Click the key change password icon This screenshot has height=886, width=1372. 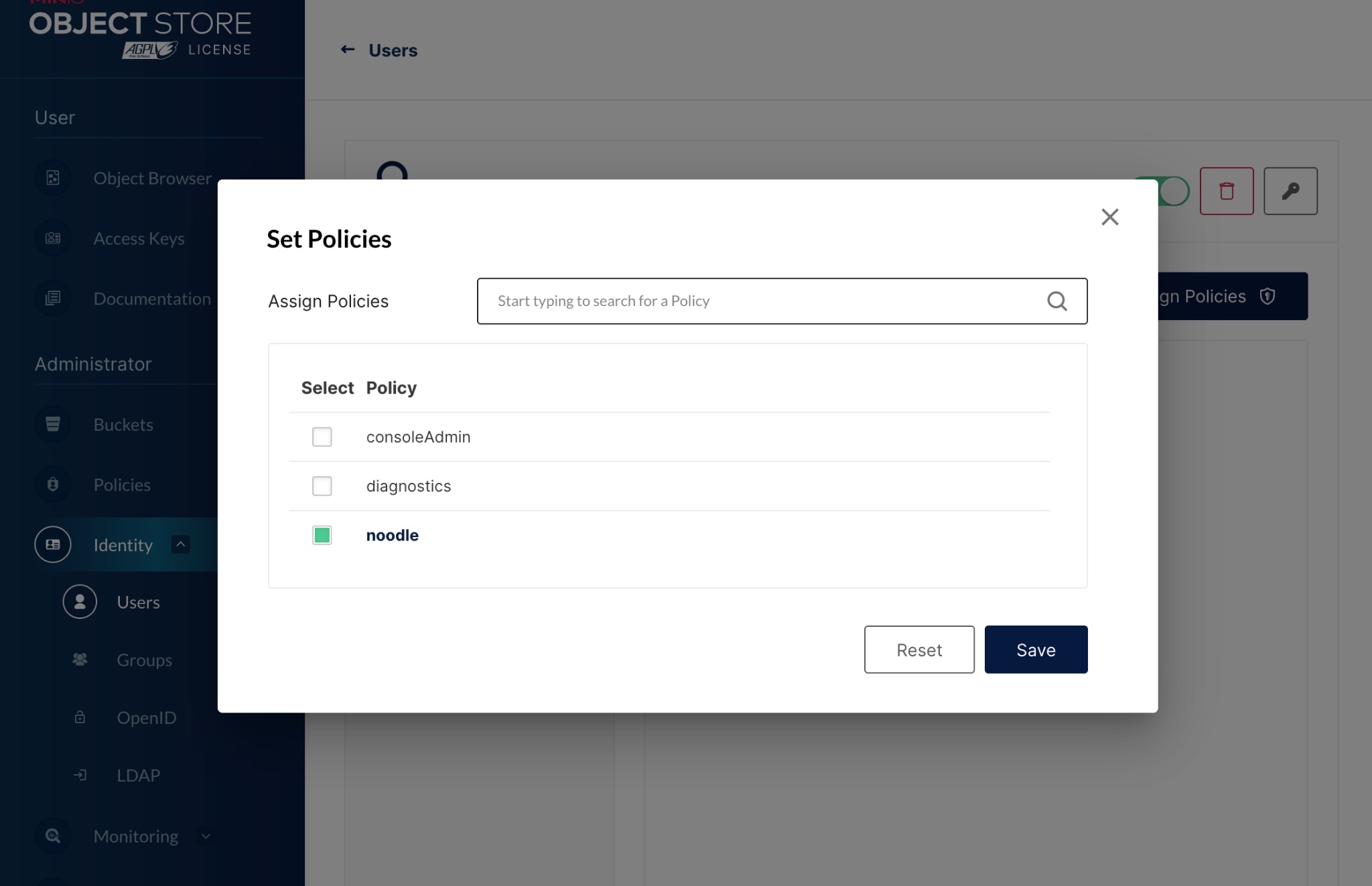(x=1290, y=192)
